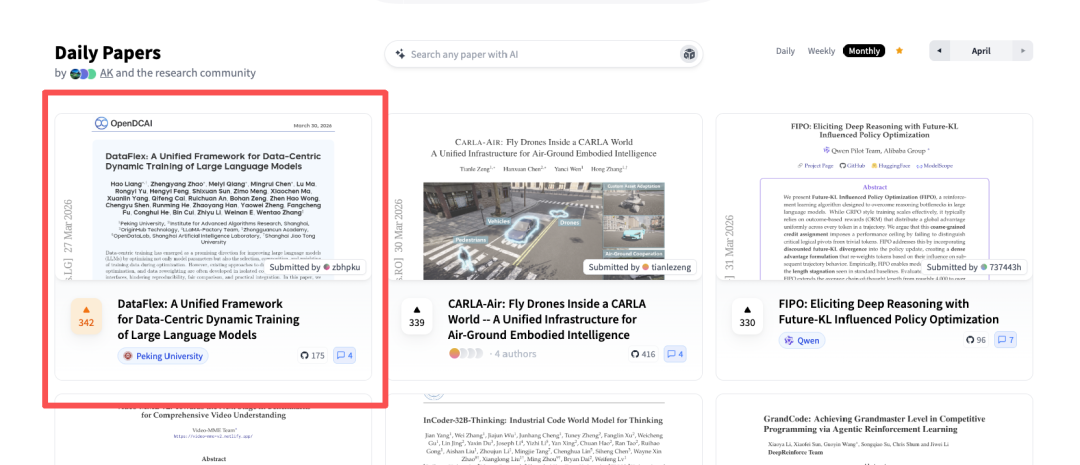
Task: Click the AK author link
Action: pos(106,73)
